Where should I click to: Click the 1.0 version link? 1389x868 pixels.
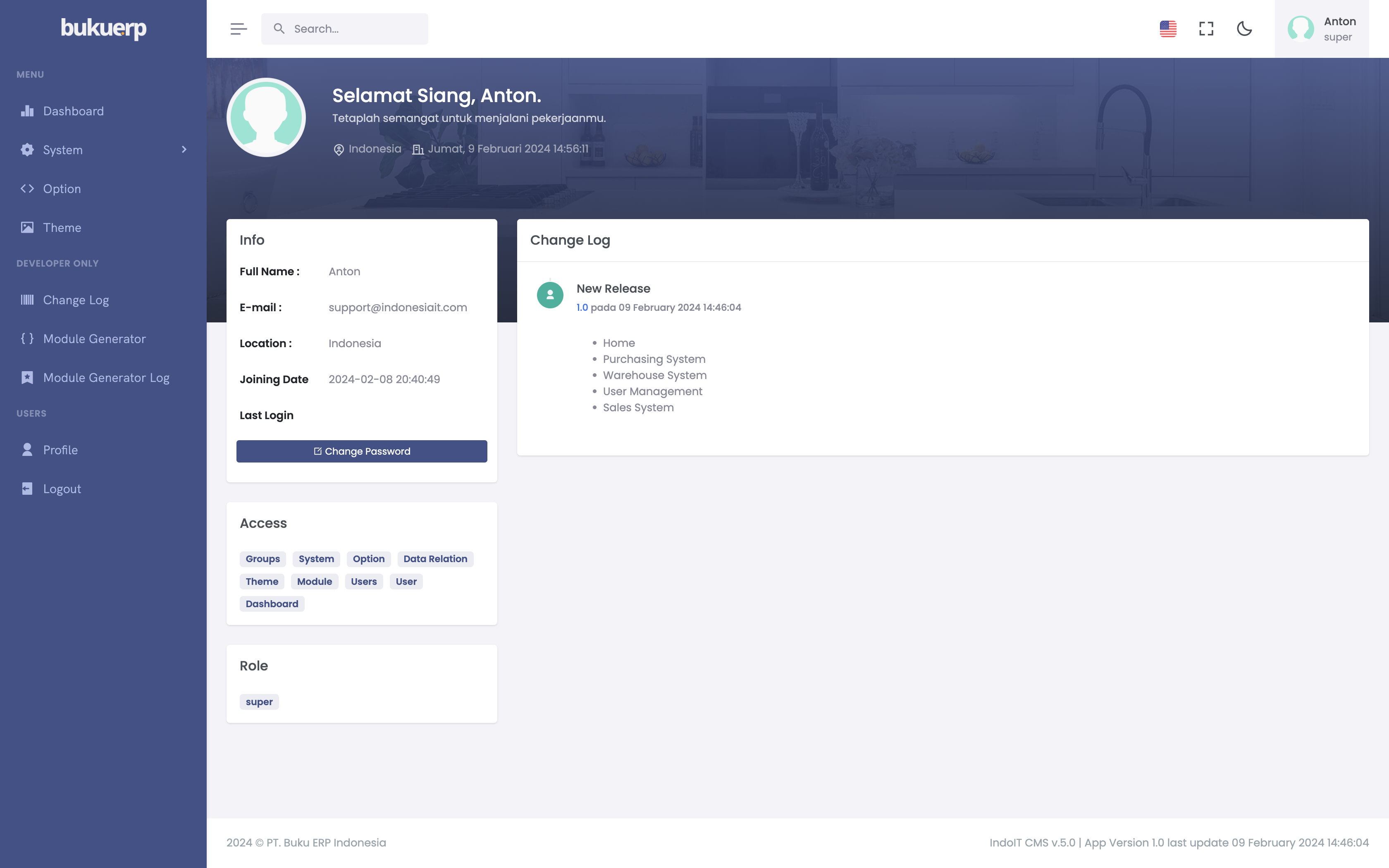582,308
